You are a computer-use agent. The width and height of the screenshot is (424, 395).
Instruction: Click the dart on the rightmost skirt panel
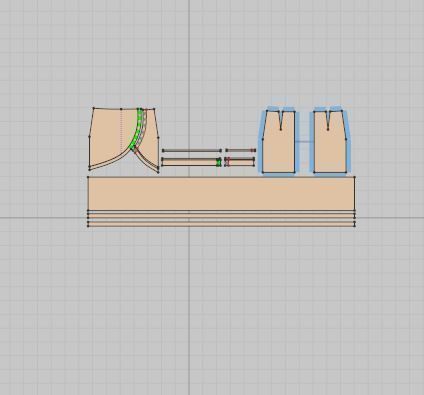(x=328, y=120)
